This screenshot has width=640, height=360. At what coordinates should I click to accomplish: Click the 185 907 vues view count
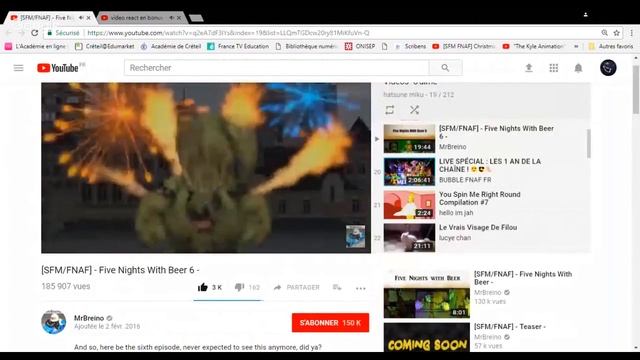click(x=66, y=286)
